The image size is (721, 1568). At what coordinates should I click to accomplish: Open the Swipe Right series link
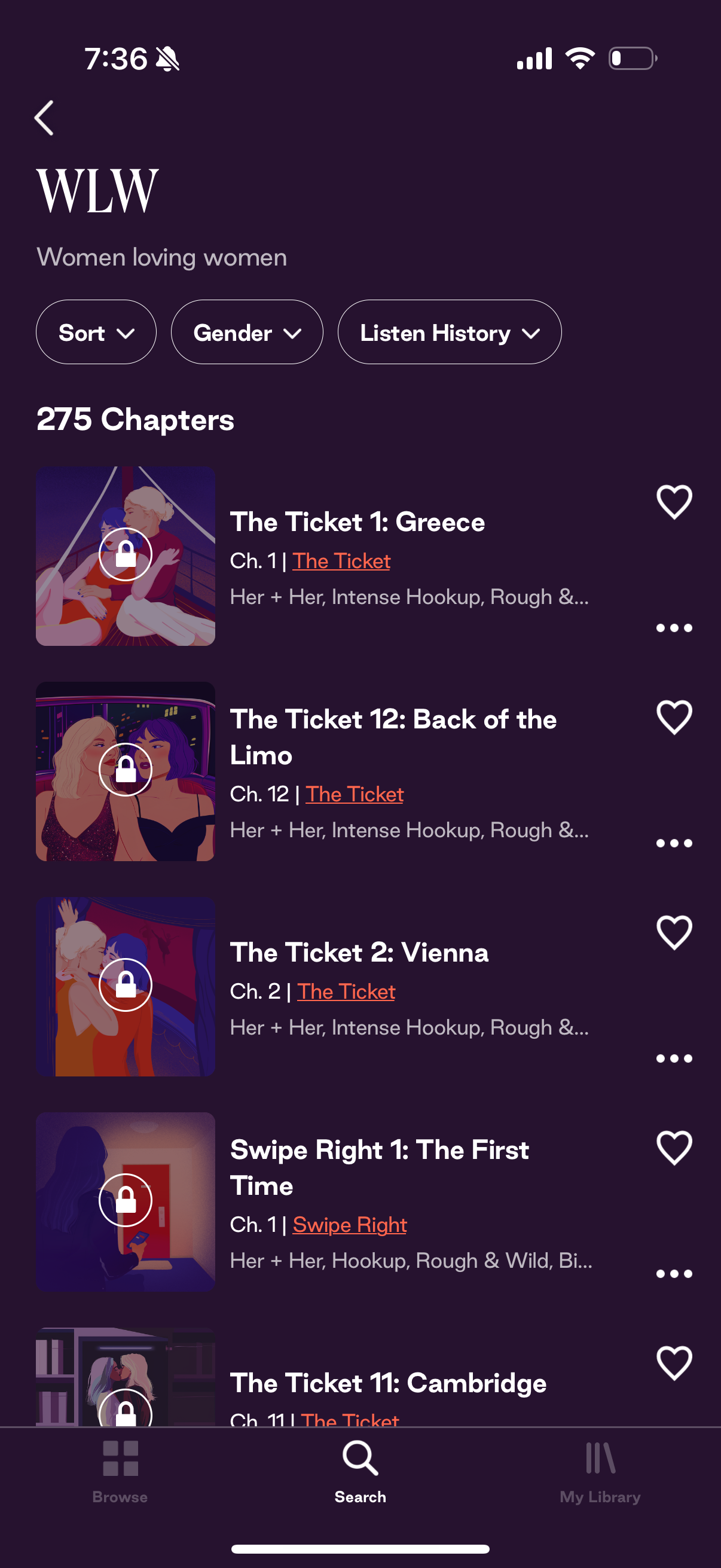[349, 1225]
